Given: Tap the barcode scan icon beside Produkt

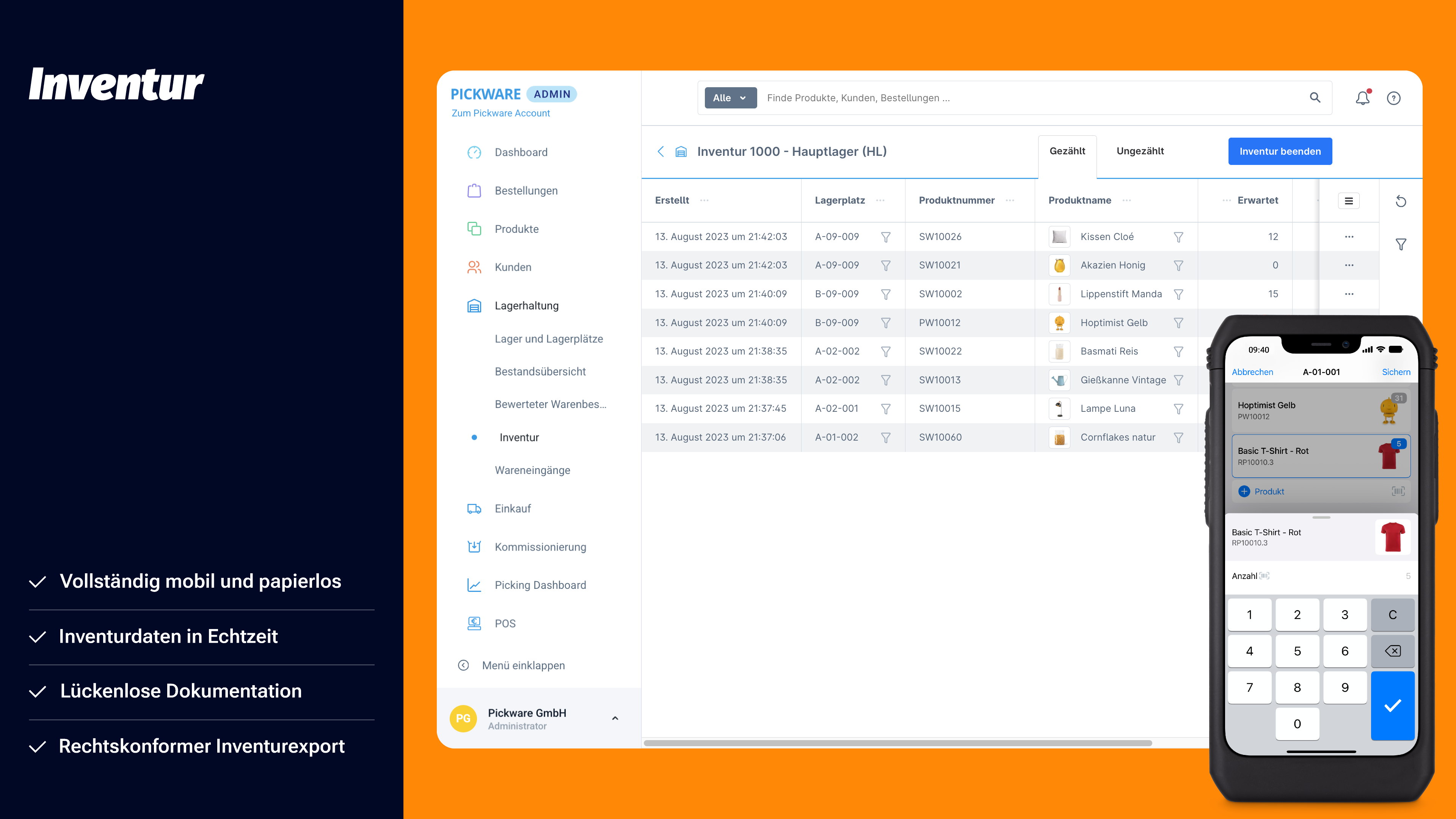Looking at the screenshot, I should tap(1398, 491).
